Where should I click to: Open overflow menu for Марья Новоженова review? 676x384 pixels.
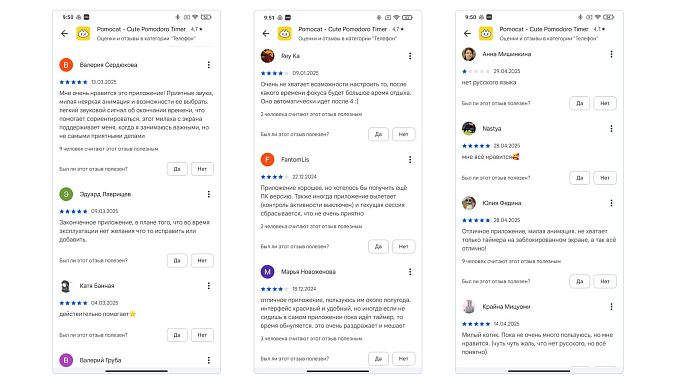(x=410, y=272)
